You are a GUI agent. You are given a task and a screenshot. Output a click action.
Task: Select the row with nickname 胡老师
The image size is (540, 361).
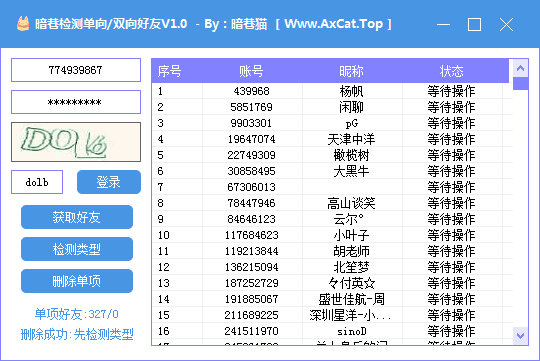click(x=332, y=251)
